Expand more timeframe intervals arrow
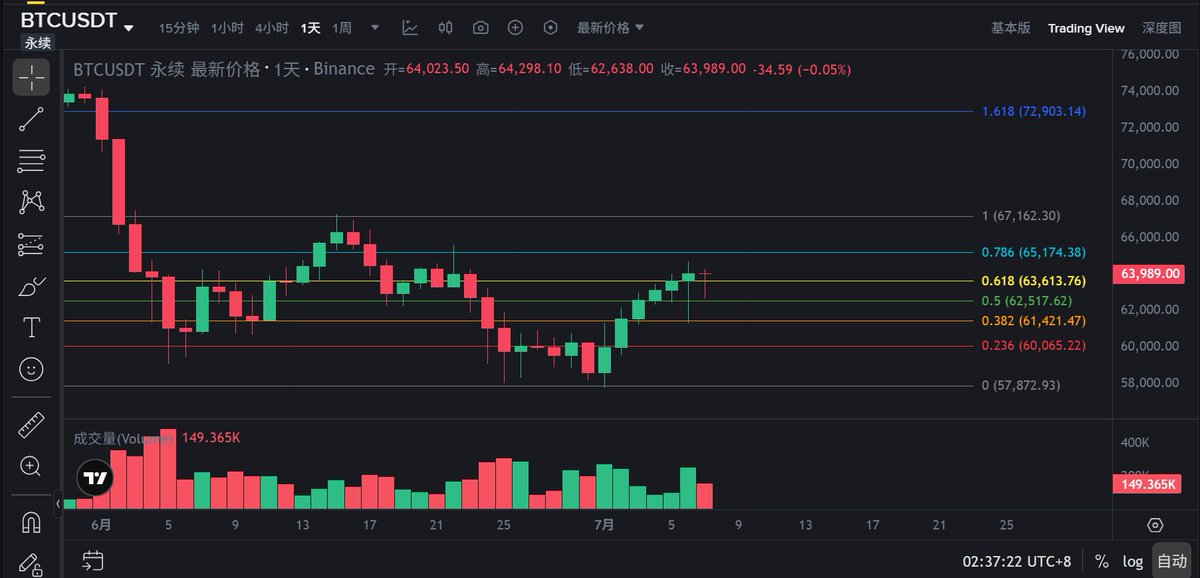The image size is (1200, 578). tap(375, 27)
